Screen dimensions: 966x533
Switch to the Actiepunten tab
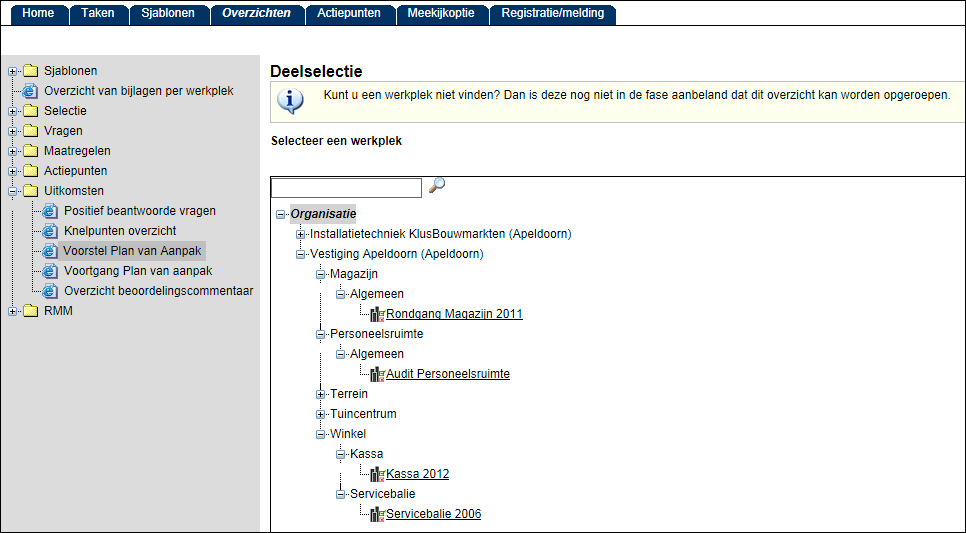[x=349, y=13]
